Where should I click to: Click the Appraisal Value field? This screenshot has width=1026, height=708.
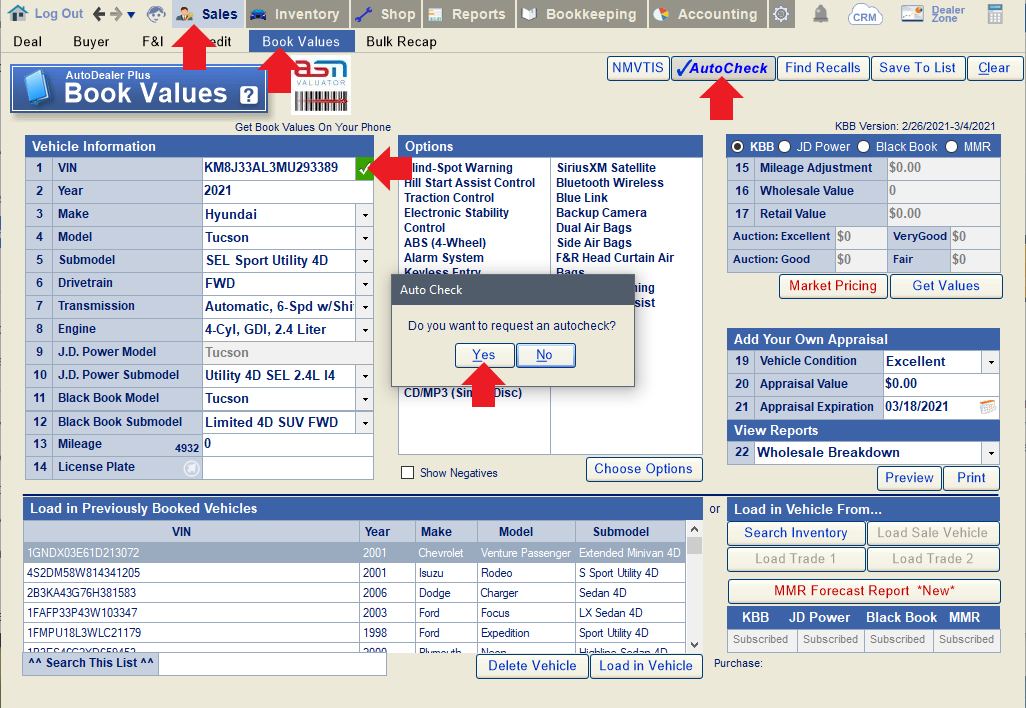(x=940, y=384)
